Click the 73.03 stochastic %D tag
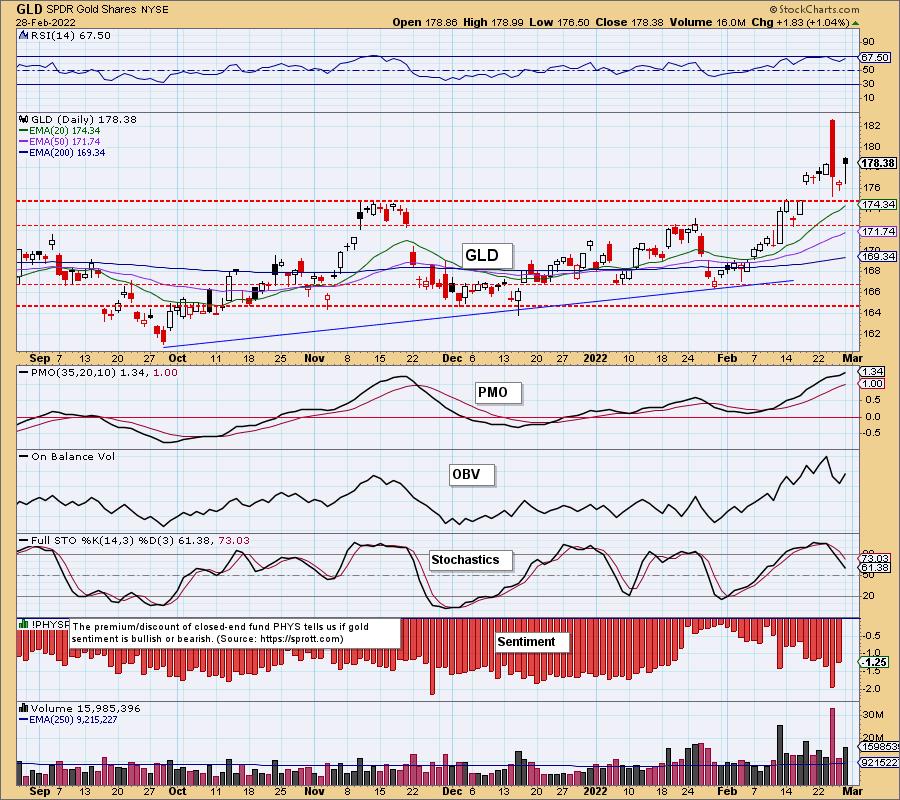Screen dimensions: 900x800 [875, 558]
